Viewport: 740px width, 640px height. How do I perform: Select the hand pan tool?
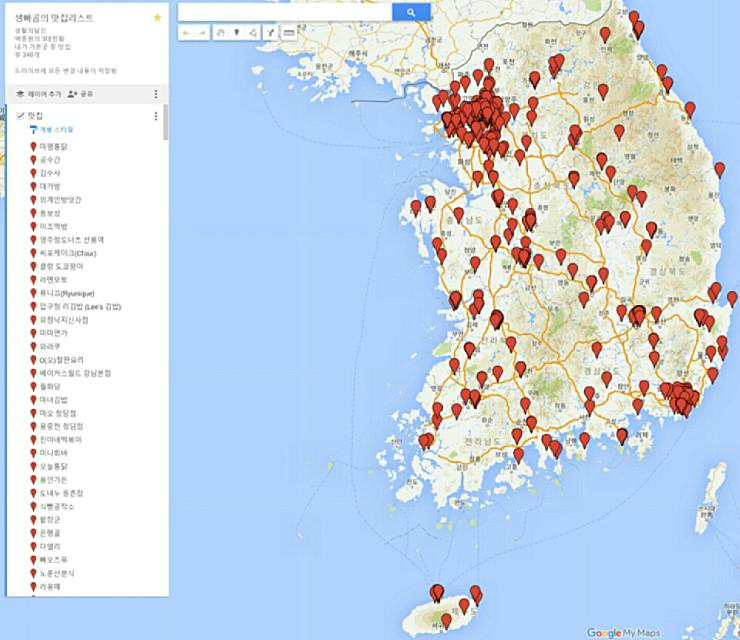pos(221,33)
